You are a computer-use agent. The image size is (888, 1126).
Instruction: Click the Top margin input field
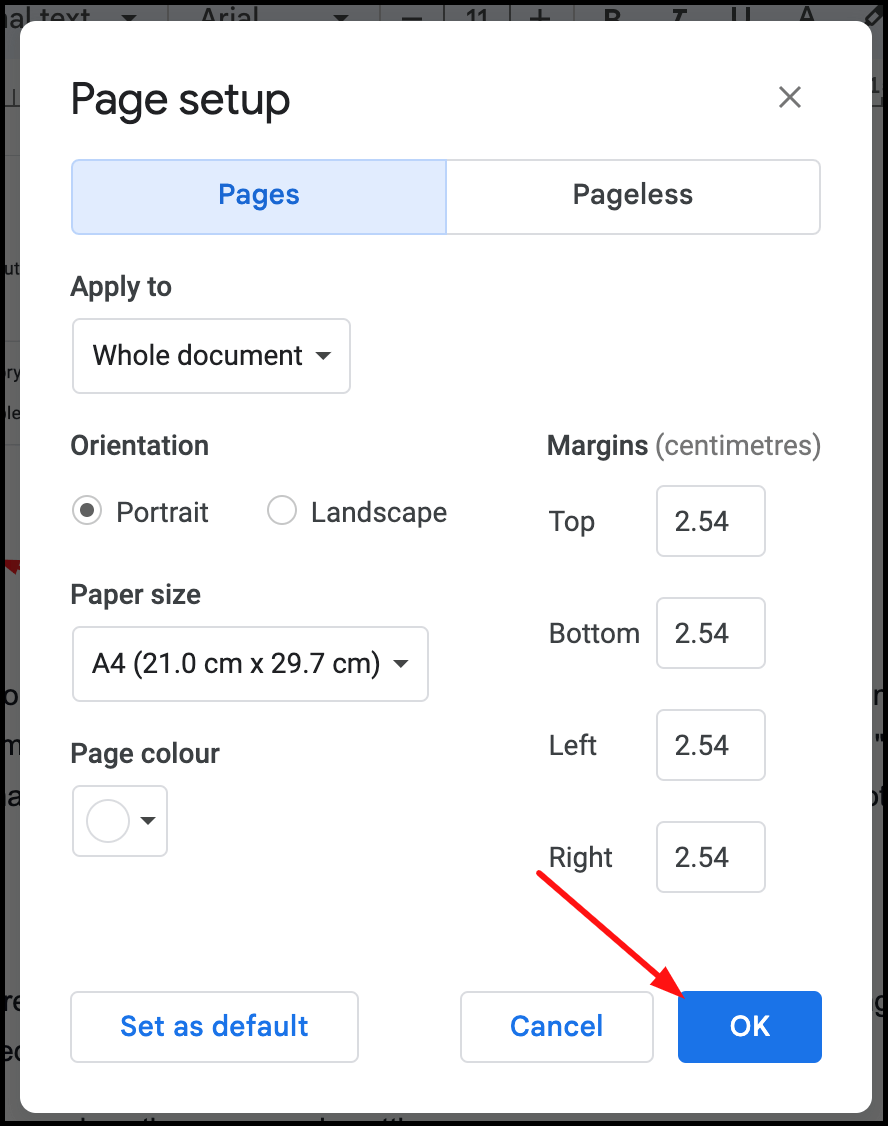point(711,521)
